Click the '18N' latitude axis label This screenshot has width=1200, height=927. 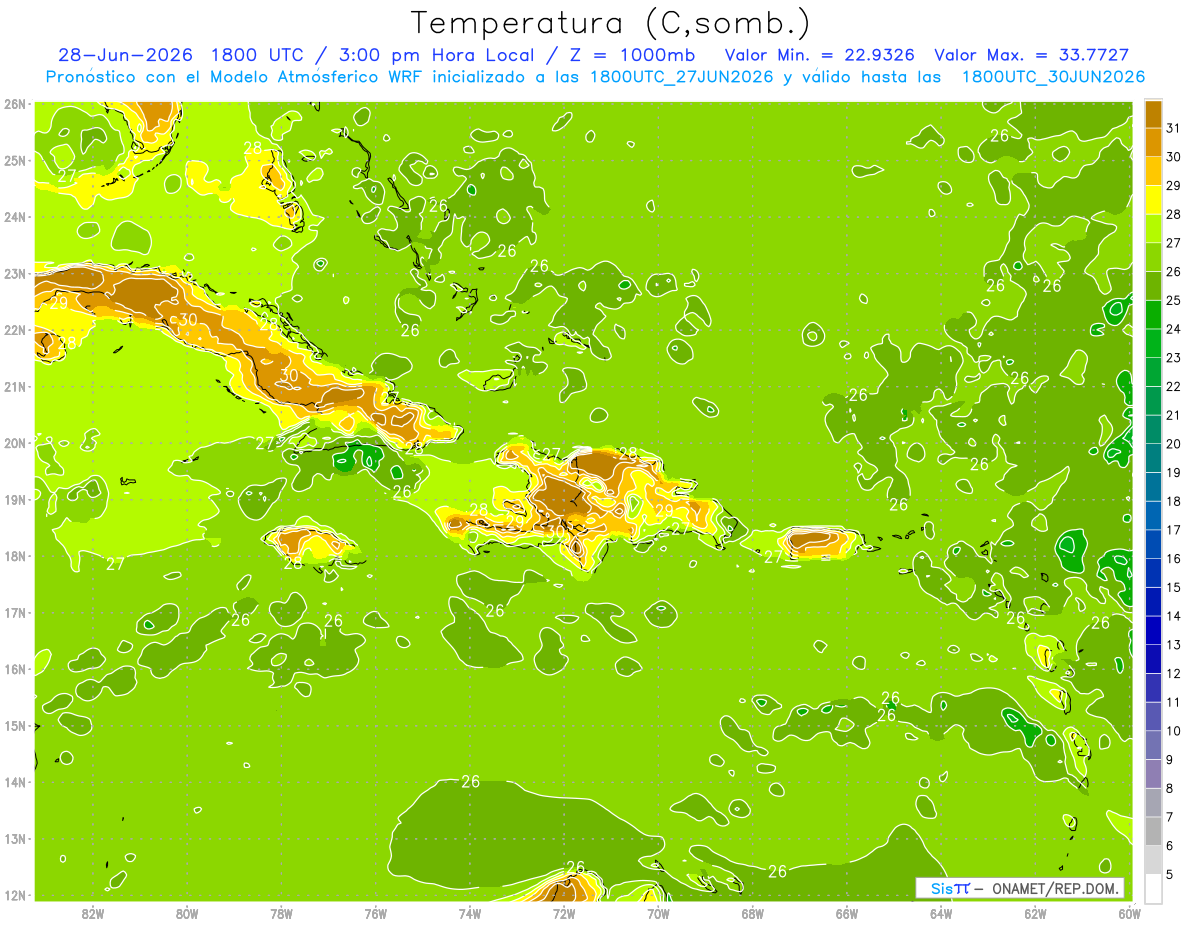tap(15, 556)
